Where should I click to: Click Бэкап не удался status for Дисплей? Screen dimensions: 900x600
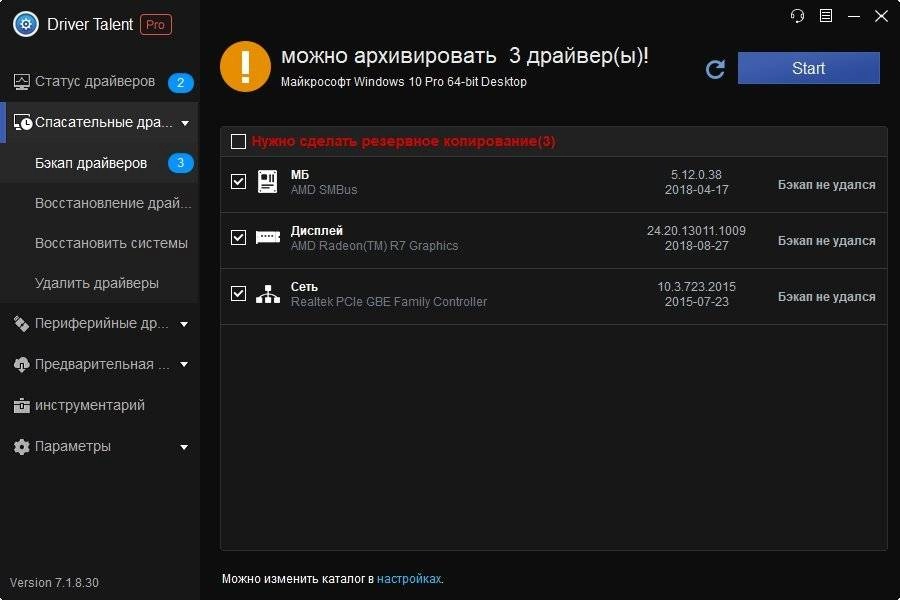(x=827, y=241)
